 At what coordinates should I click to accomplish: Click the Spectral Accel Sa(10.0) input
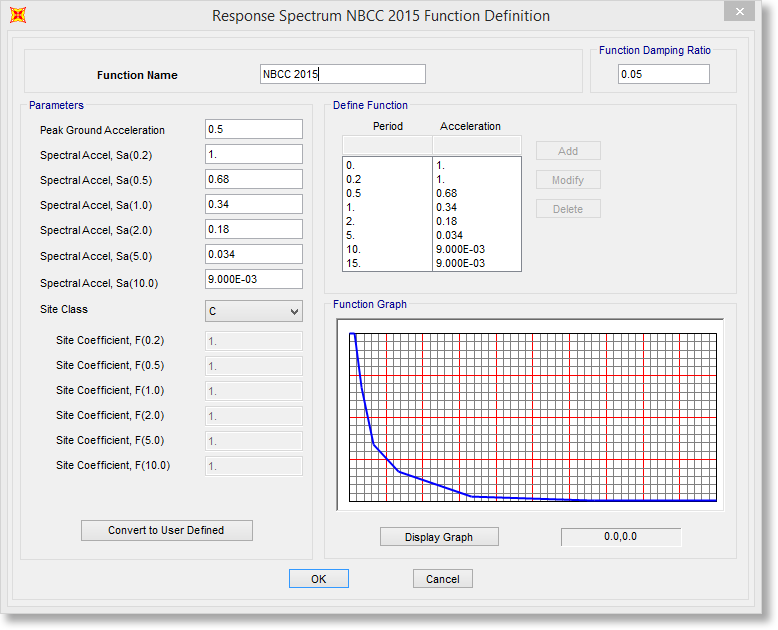coord(254,279)
